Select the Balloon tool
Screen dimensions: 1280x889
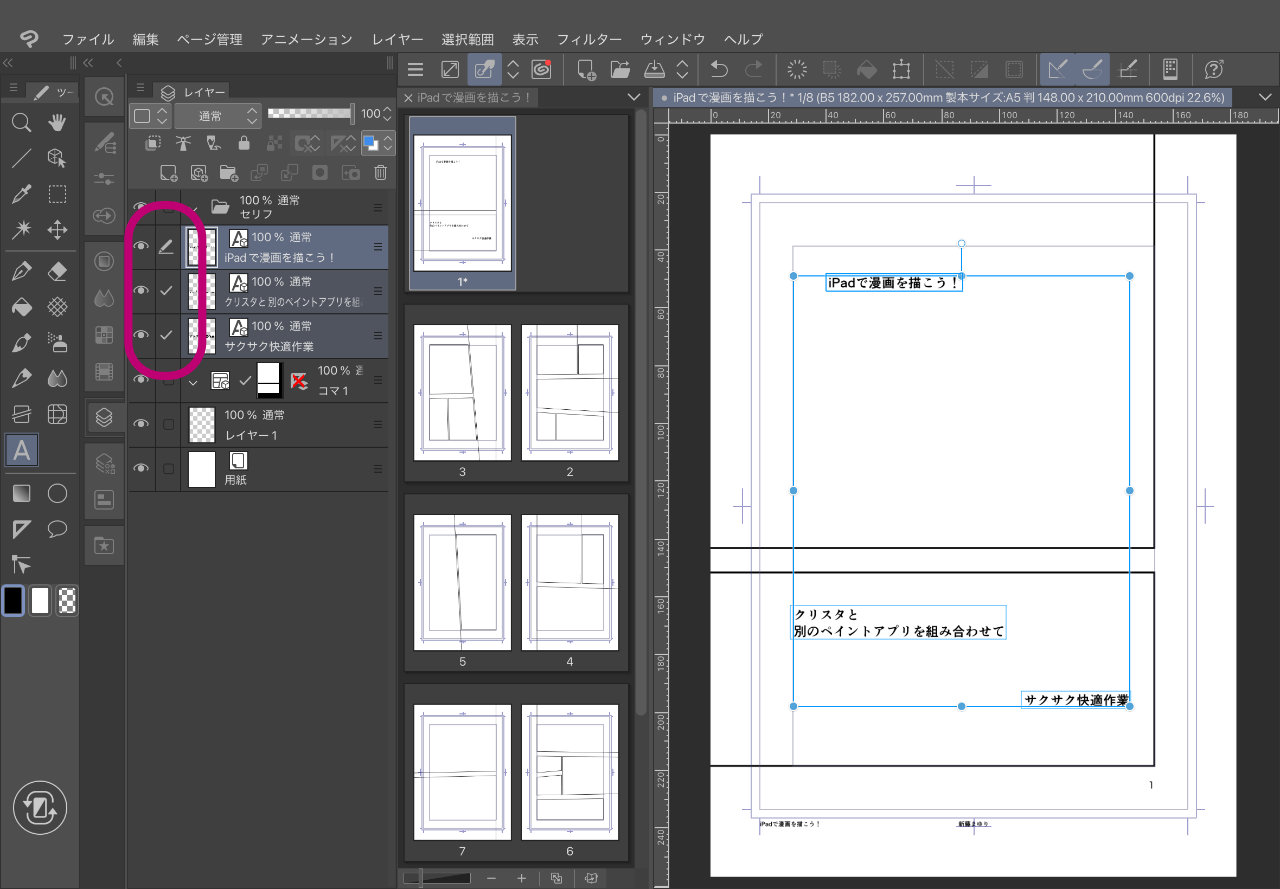(x=58, y=529)
